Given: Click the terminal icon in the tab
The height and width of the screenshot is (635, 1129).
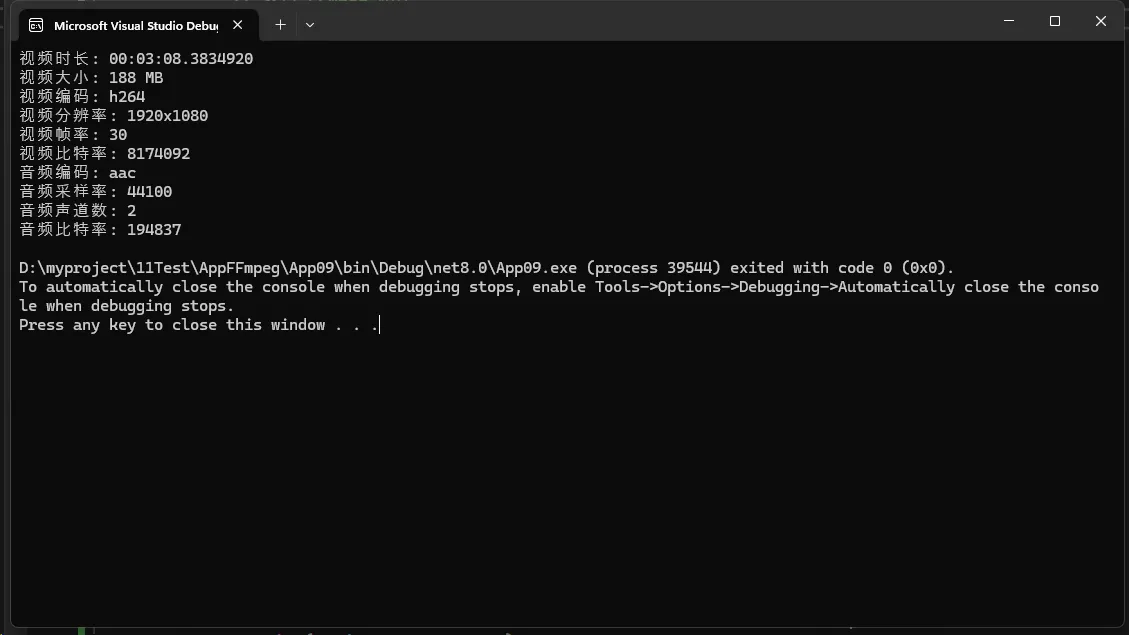Looking at the screenshot, I should pyautogui.click(x=36, y=25).
